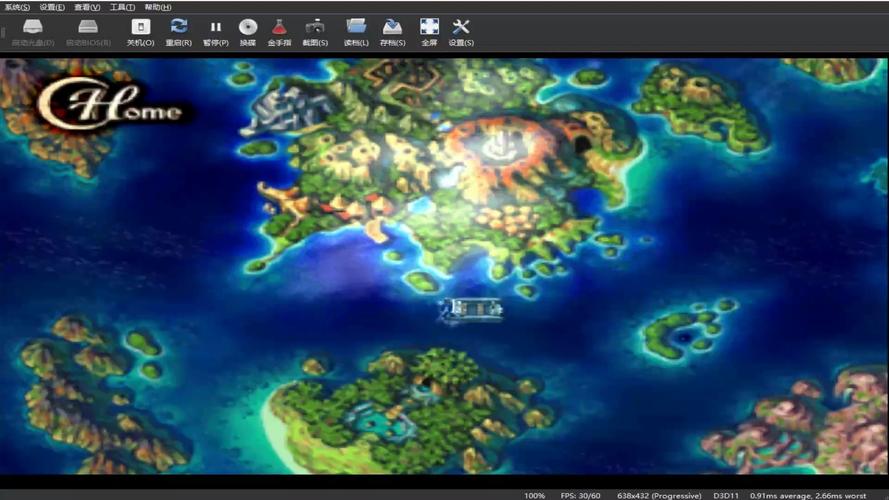The height and width of the screenshot is (500, 889).
Task: Click the D3D11 renderer status text
Action: click(726, 495)
